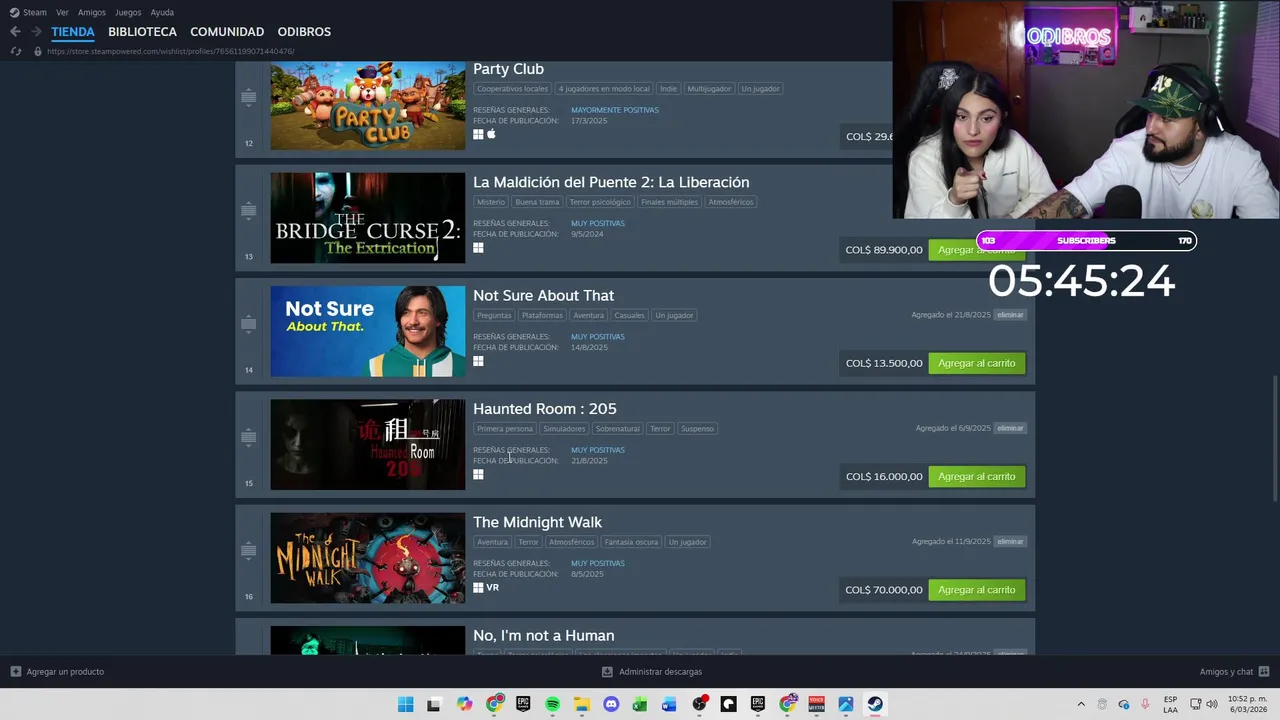
Task: Open MAYORMENTE POSITIVAS reviews for Party Club
Action: point(615,110)
